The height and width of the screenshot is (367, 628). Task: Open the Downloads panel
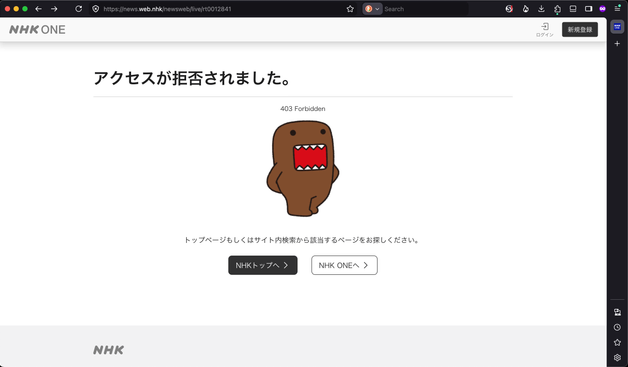541,9
